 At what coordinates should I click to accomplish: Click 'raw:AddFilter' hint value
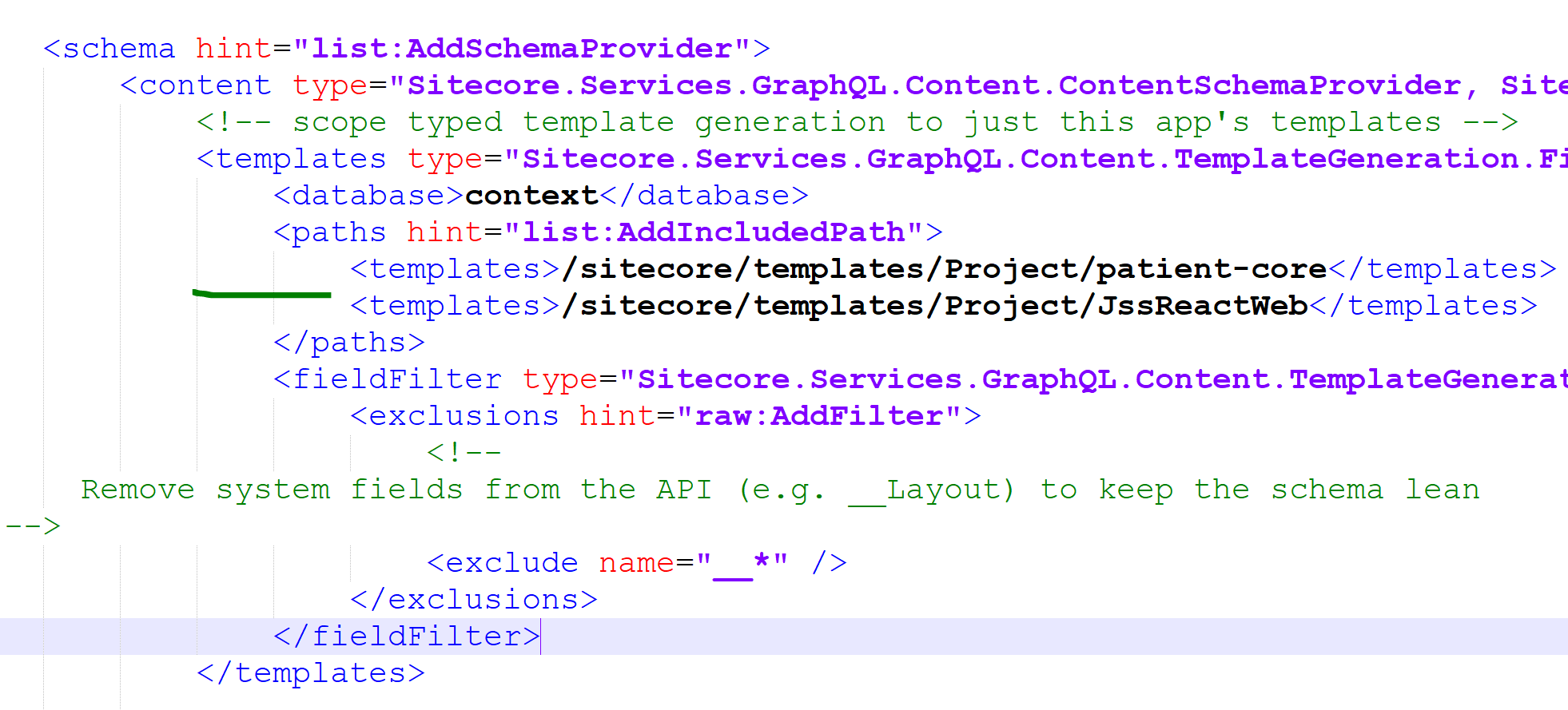pyautogui.click(x=819, y=416)
